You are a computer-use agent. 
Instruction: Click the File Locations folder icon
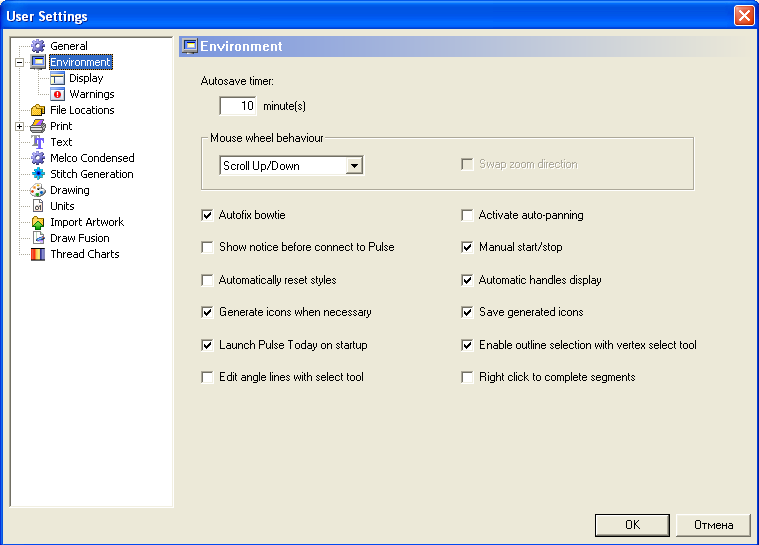[38, 110]
